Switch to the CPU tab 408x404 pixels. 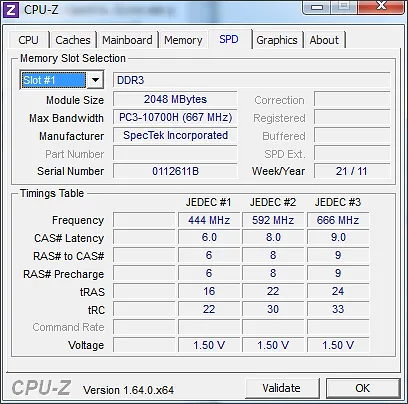[x=28, y=40]
